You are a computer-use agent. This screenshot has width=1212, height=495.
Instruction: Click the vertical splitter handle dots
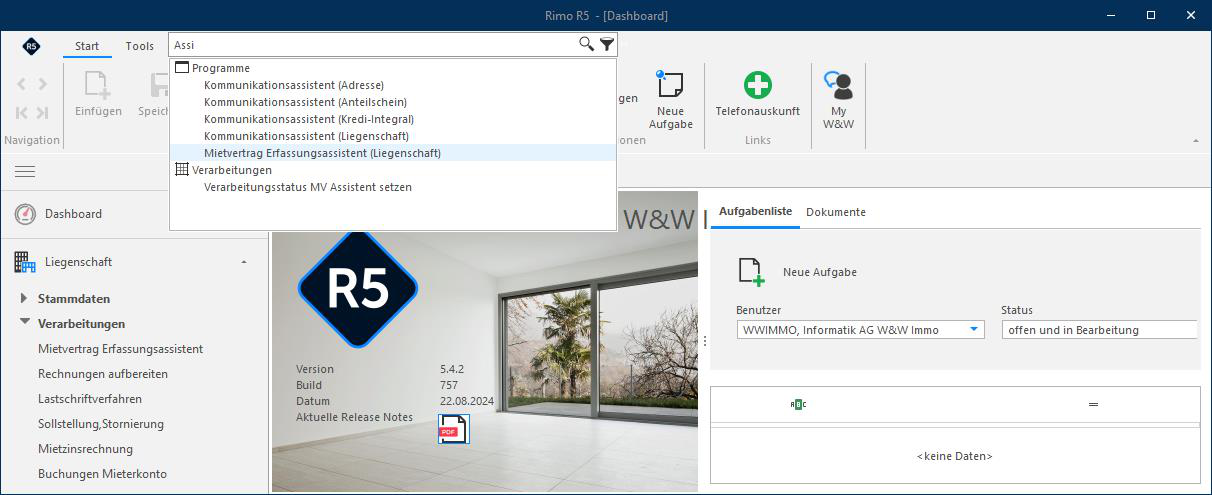[704, 341]
